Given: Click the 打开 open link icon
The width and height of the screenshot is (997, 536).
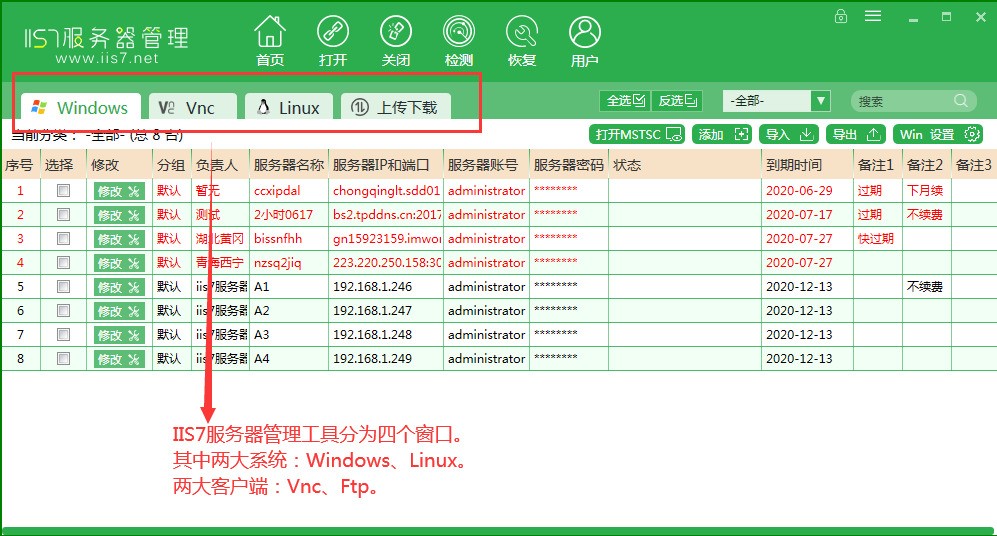Looking at the screenshot, I should pyautogui.click(x=333, y=33).
